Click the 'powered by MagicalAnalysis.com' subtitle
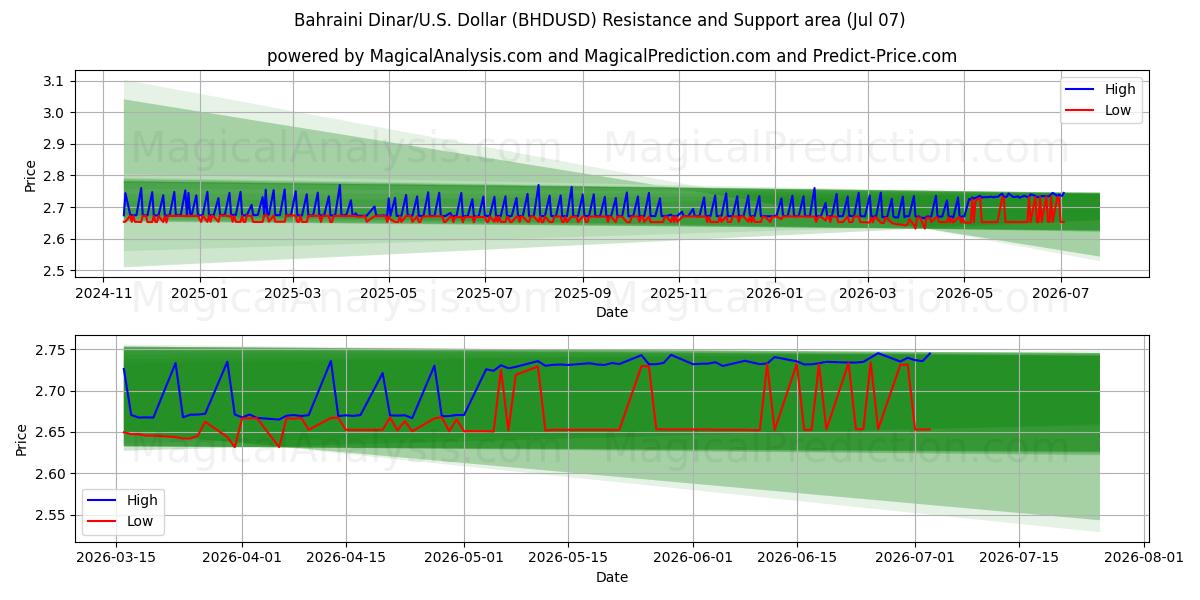The width and height of the screenshot is (1200, 600). coord(612,56)
